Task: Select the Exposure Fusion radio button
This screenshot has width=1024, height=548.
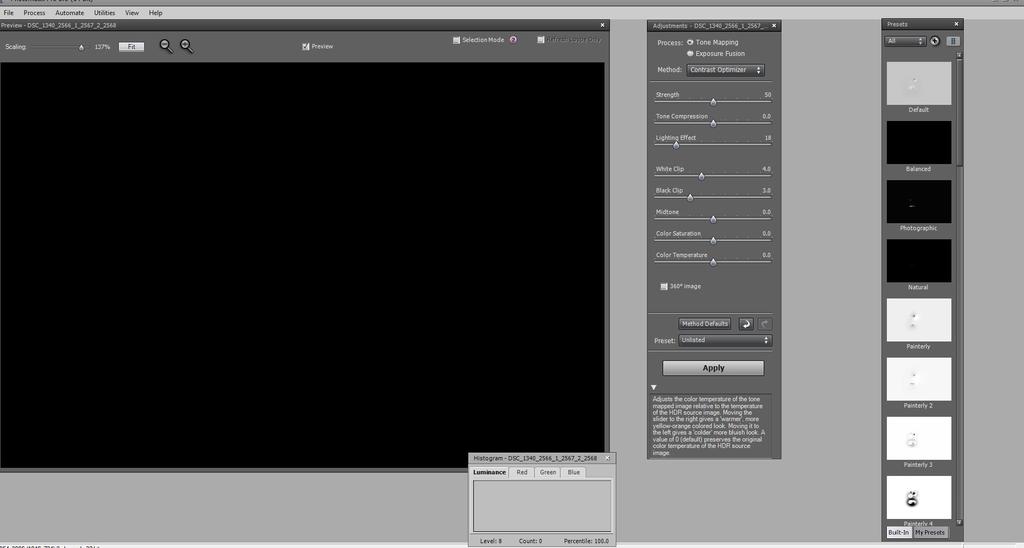Action: click(690, 53)
